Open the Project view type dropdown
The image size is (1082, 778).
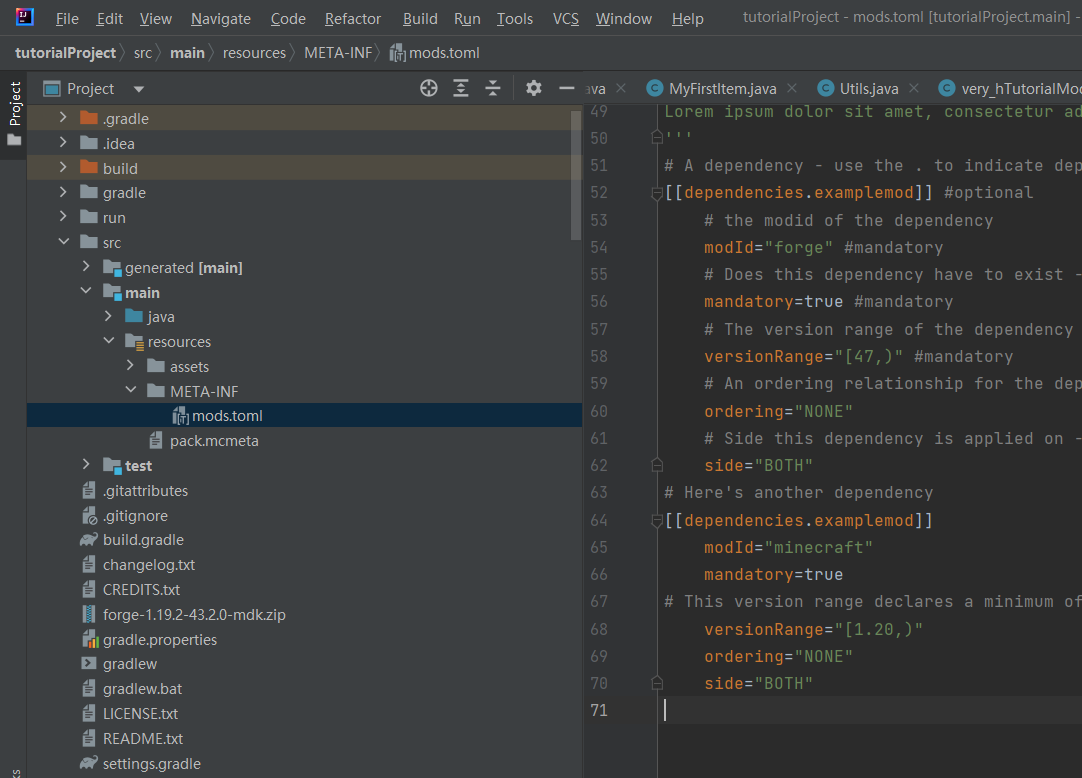pos(139,89)
